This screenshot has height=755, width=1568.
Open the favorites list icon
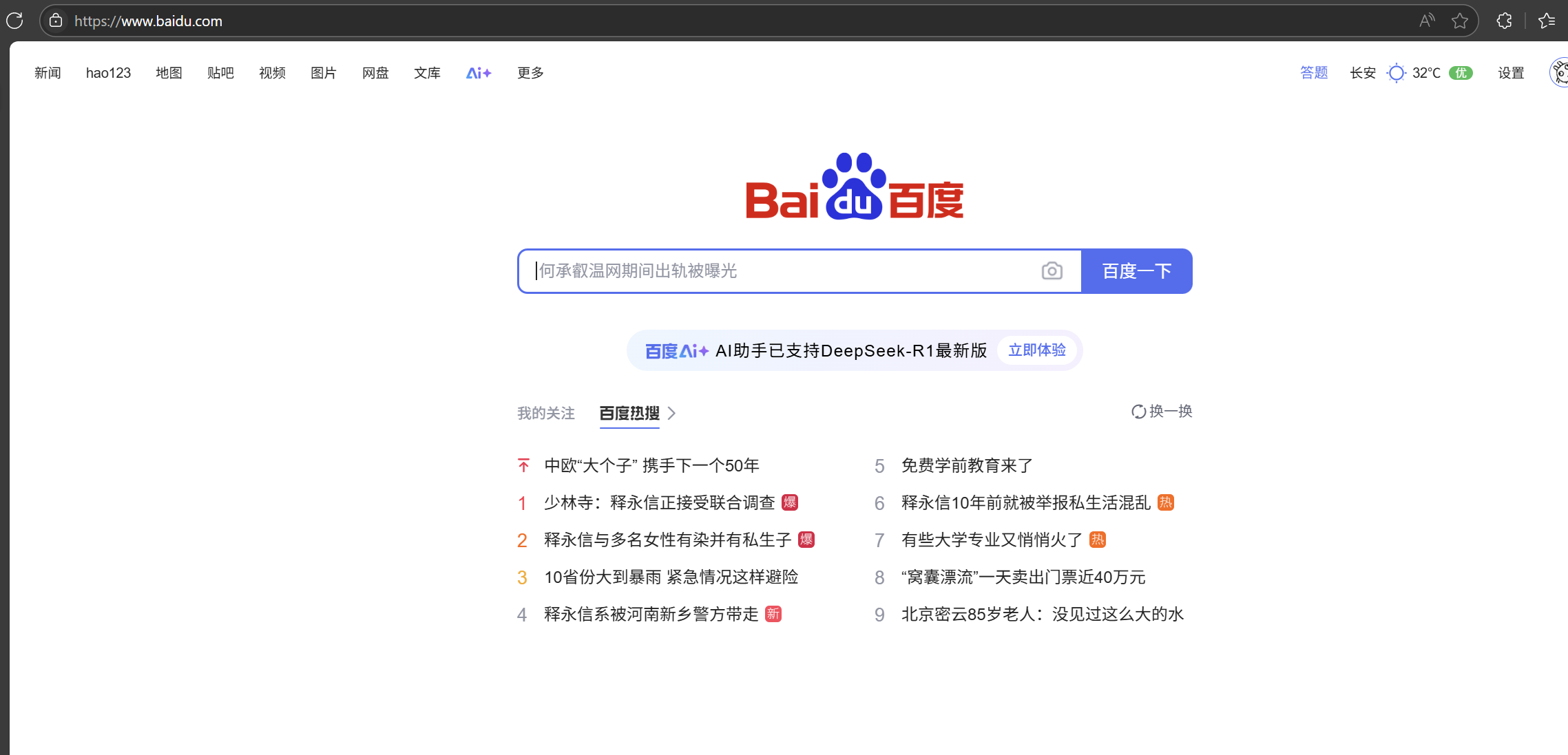[1547, 21]
